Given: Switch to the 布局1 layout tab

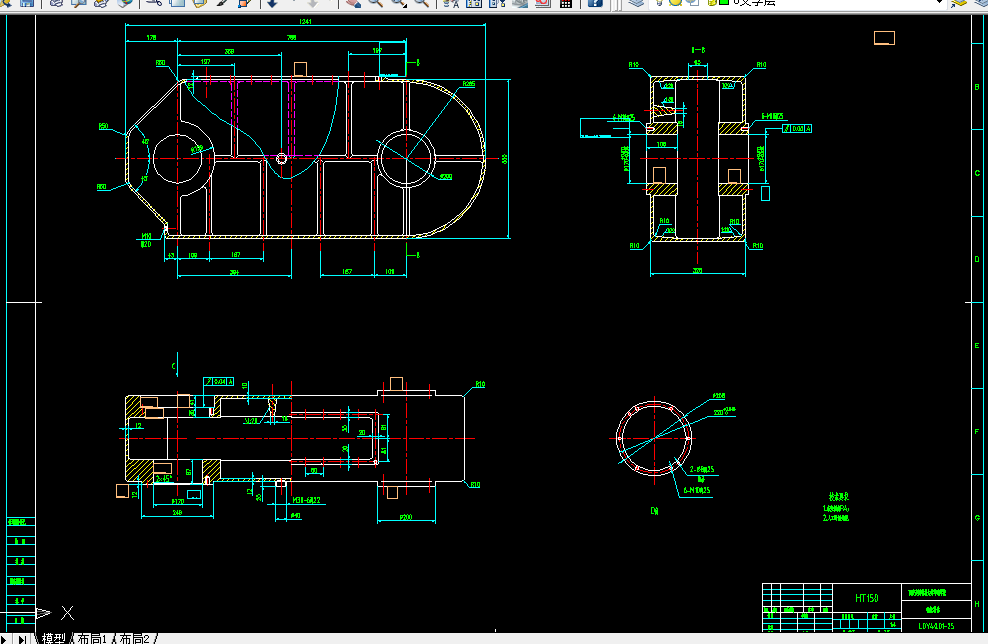Looking at the screenshot, I should [92, 638].
